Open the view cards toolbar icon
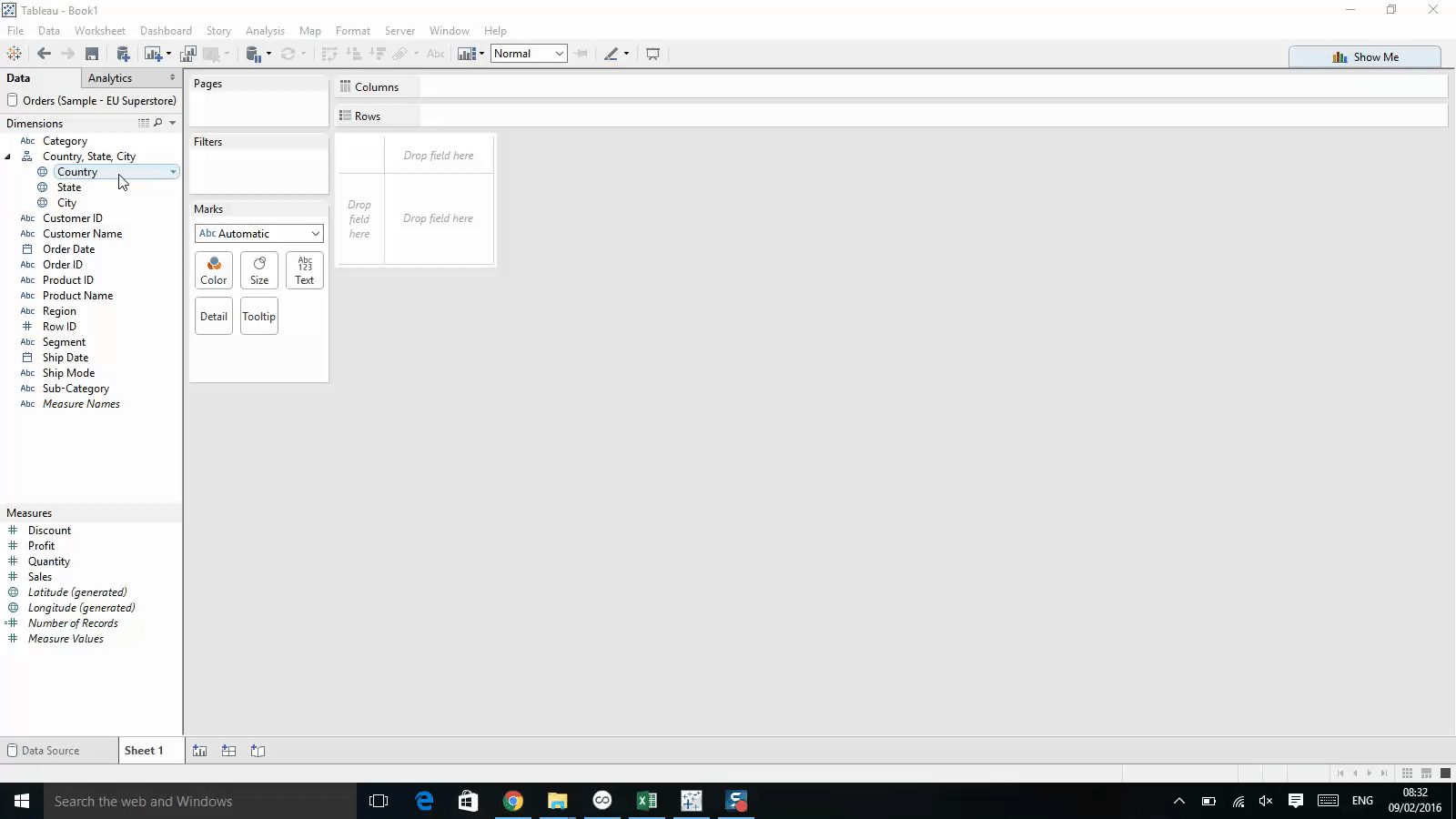This screenshot has width=1456, height=819. pos(467,54)
